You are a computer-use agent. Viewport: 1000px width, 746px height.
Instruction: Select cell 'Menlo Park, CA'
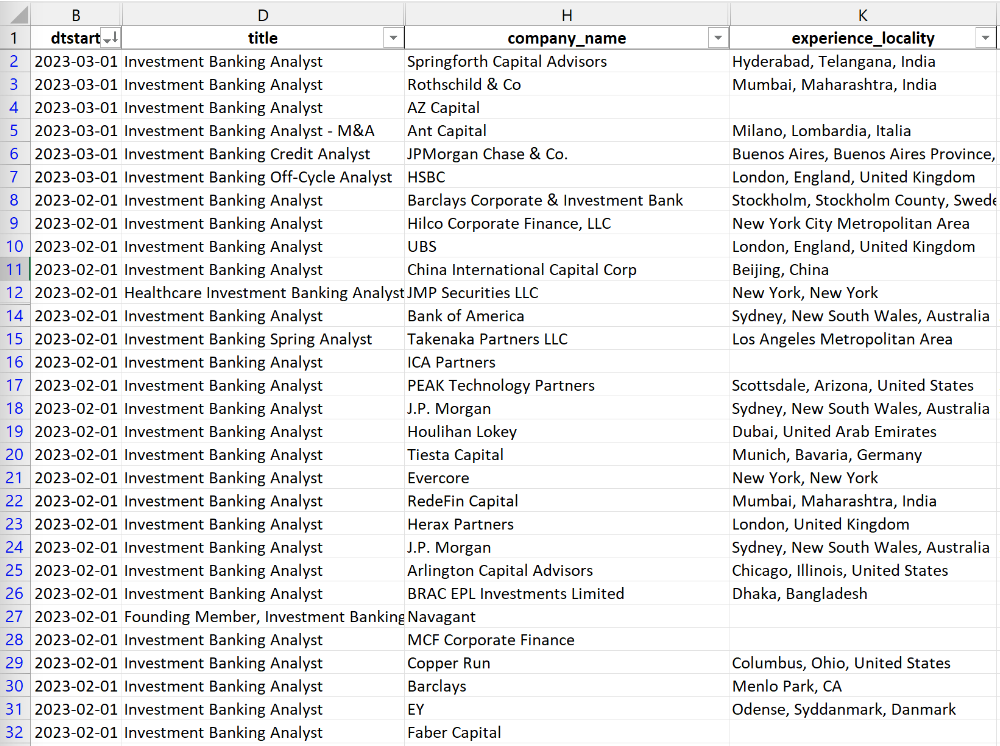pyautogui.click(x=863, y=686)
